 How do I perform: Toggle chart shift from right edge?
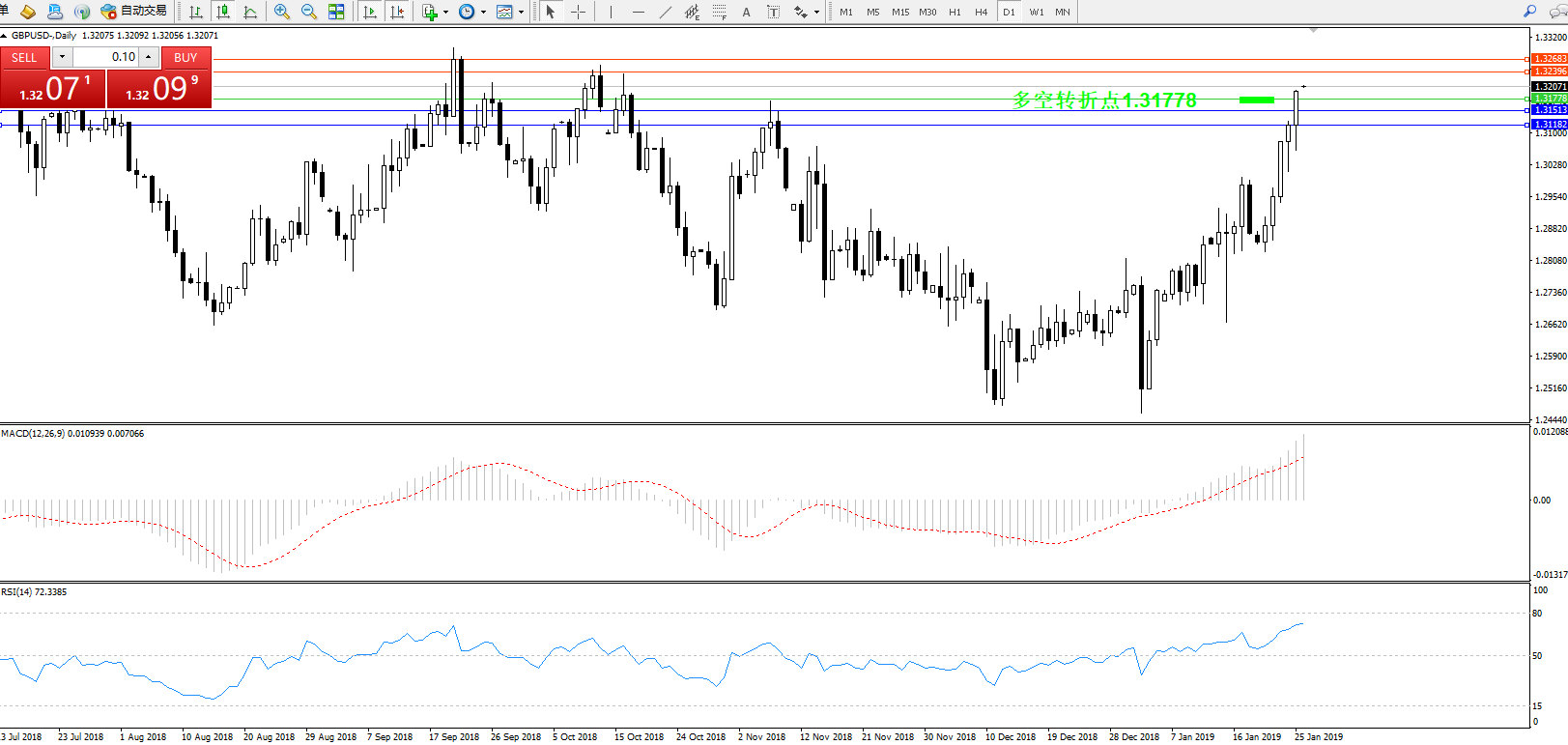397,12
